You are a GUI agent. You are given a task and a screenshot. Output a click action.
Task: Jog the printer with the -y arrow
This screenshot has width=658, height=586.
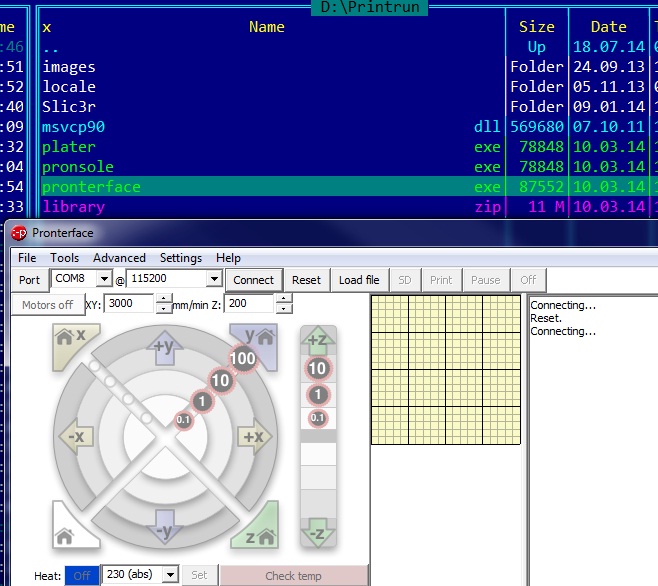165,527
